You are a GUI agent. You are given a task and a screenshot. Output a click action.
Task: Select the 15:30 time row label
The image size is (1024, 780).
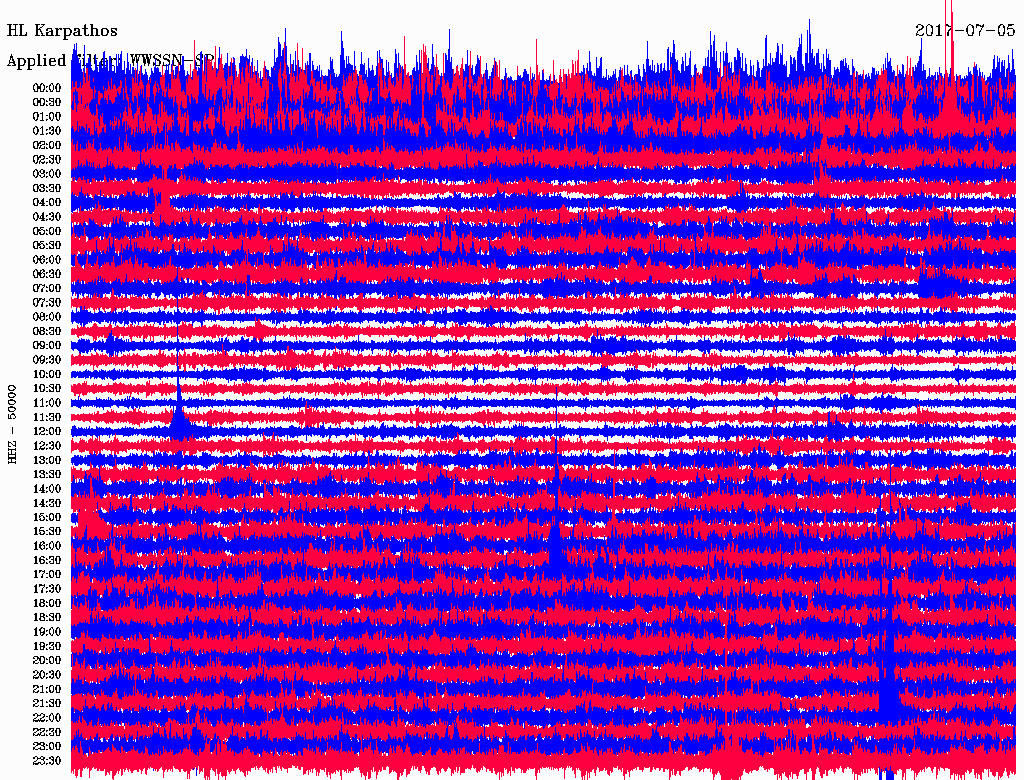(x=47, y=532)
